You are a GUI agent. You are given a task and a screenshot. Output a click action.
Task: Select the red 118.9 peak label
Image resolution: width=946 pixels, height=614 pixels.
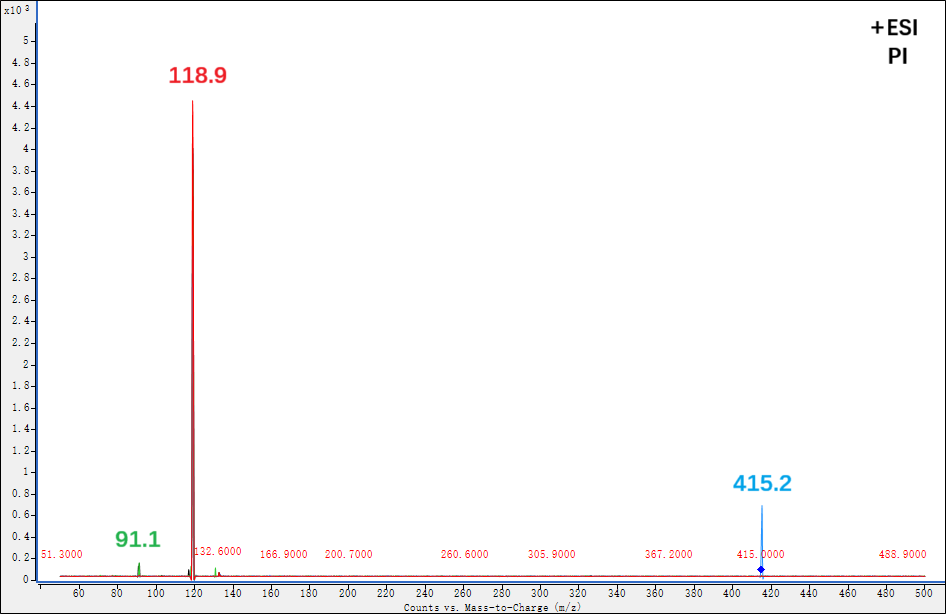point(197,75)
